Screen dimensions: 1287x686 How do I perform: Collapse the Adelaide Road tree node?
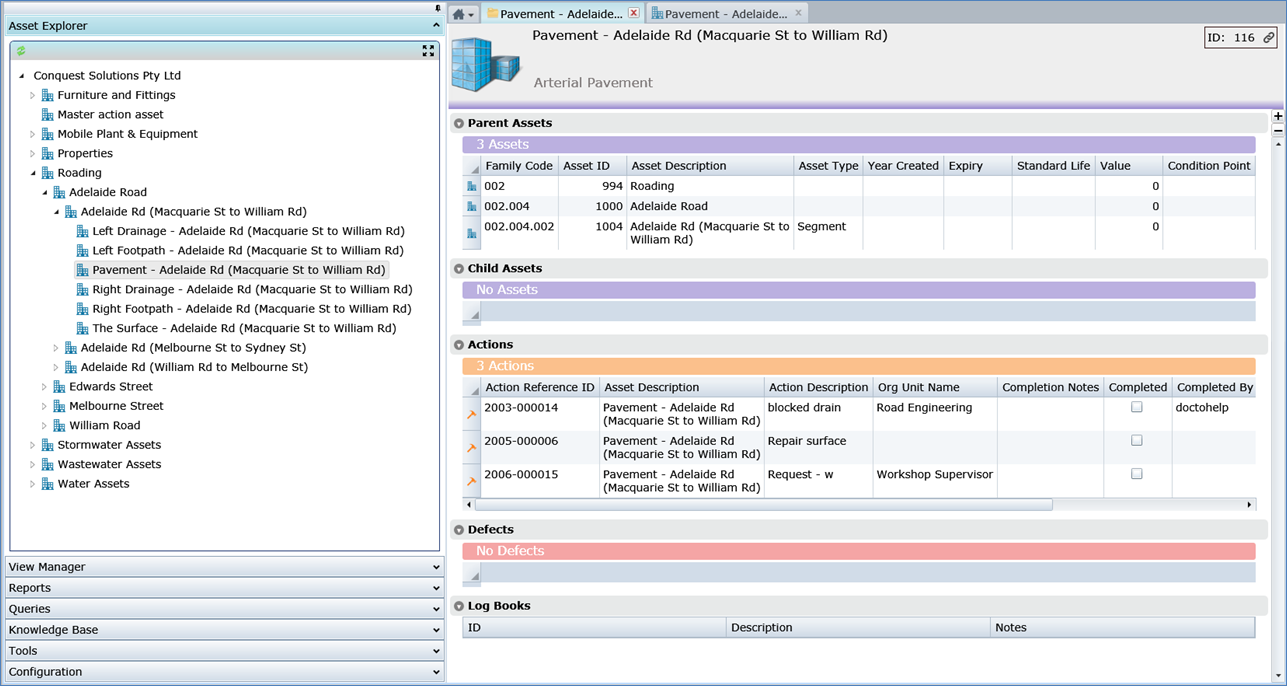pyautogui.click(x=45, y=193)
